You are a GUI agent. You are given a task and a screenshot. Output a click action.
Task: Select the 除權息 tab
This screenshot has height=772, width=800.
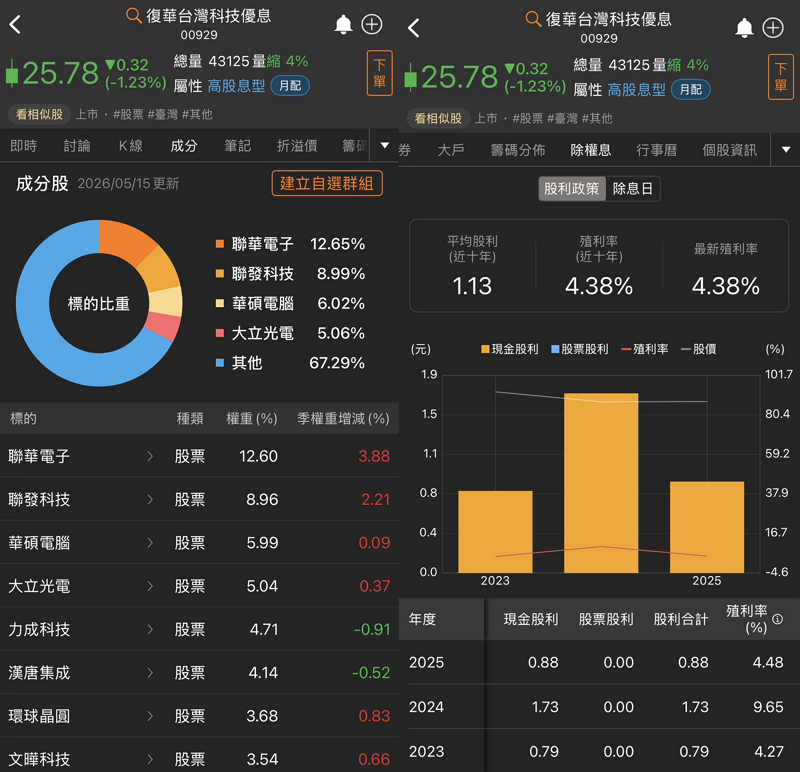(591, 150)
